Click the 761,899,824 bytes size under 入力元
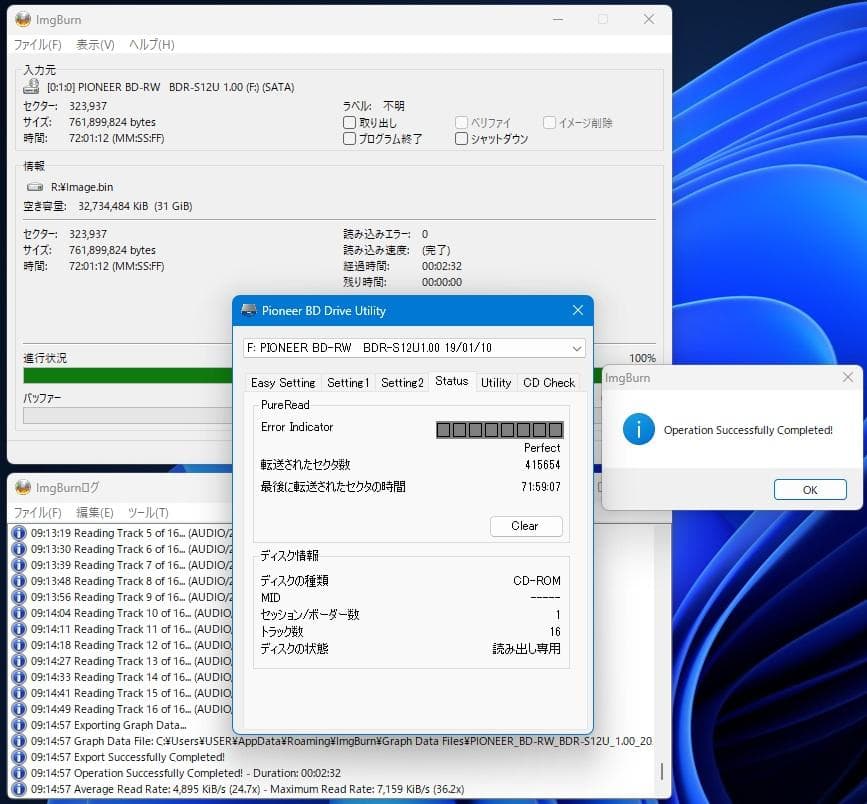 click(112, 122)
